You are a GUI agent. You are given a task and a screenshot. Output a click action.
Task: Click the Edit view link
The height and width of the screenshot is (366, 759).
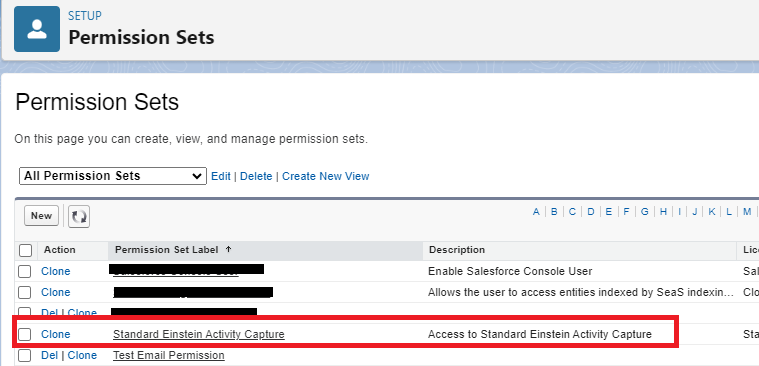(221, 176)
